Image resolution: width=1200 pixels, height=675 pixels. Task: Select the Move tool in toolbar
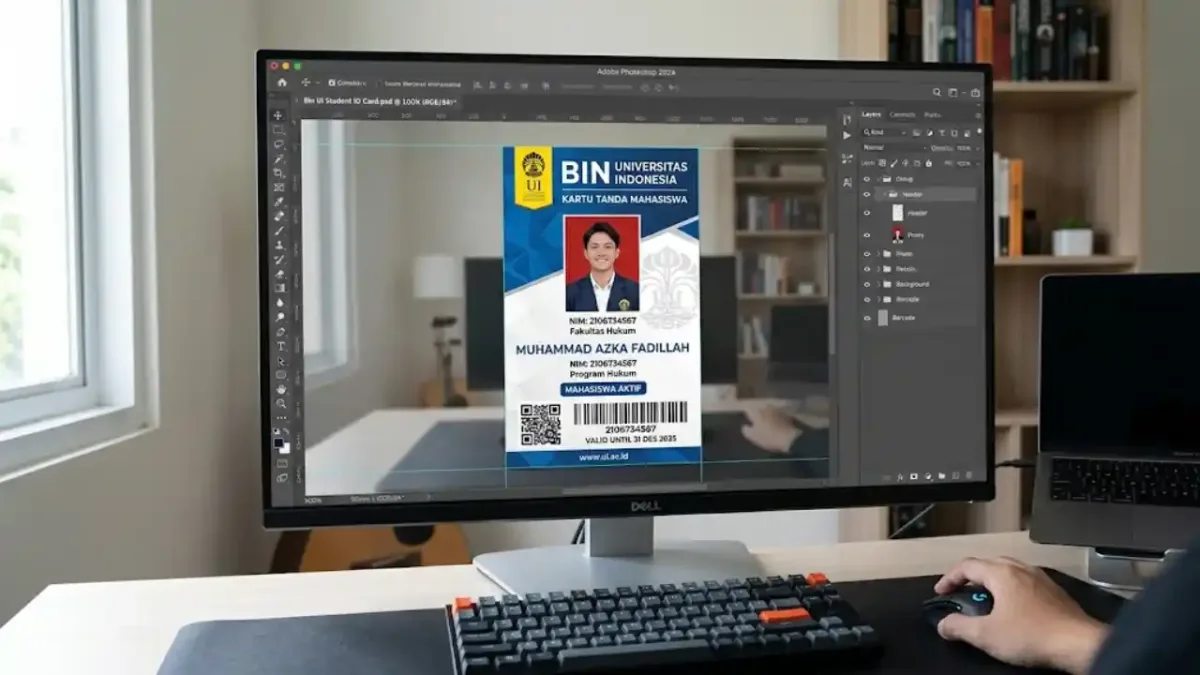click(x=278, y=115)
